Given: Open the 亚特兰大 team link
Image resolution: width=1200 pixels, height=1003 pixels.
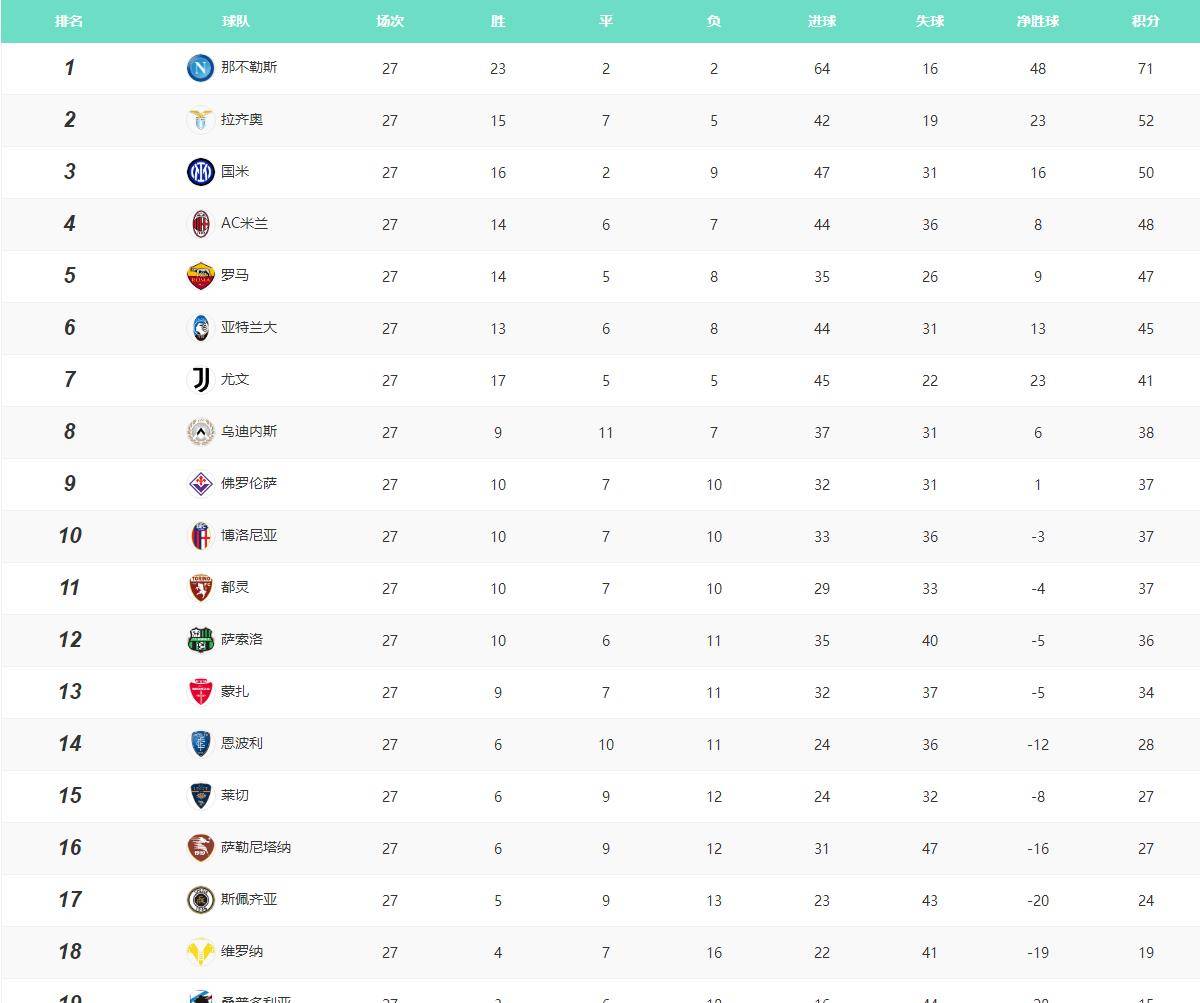Looking at the screenshot, I should tap(249, 327).
